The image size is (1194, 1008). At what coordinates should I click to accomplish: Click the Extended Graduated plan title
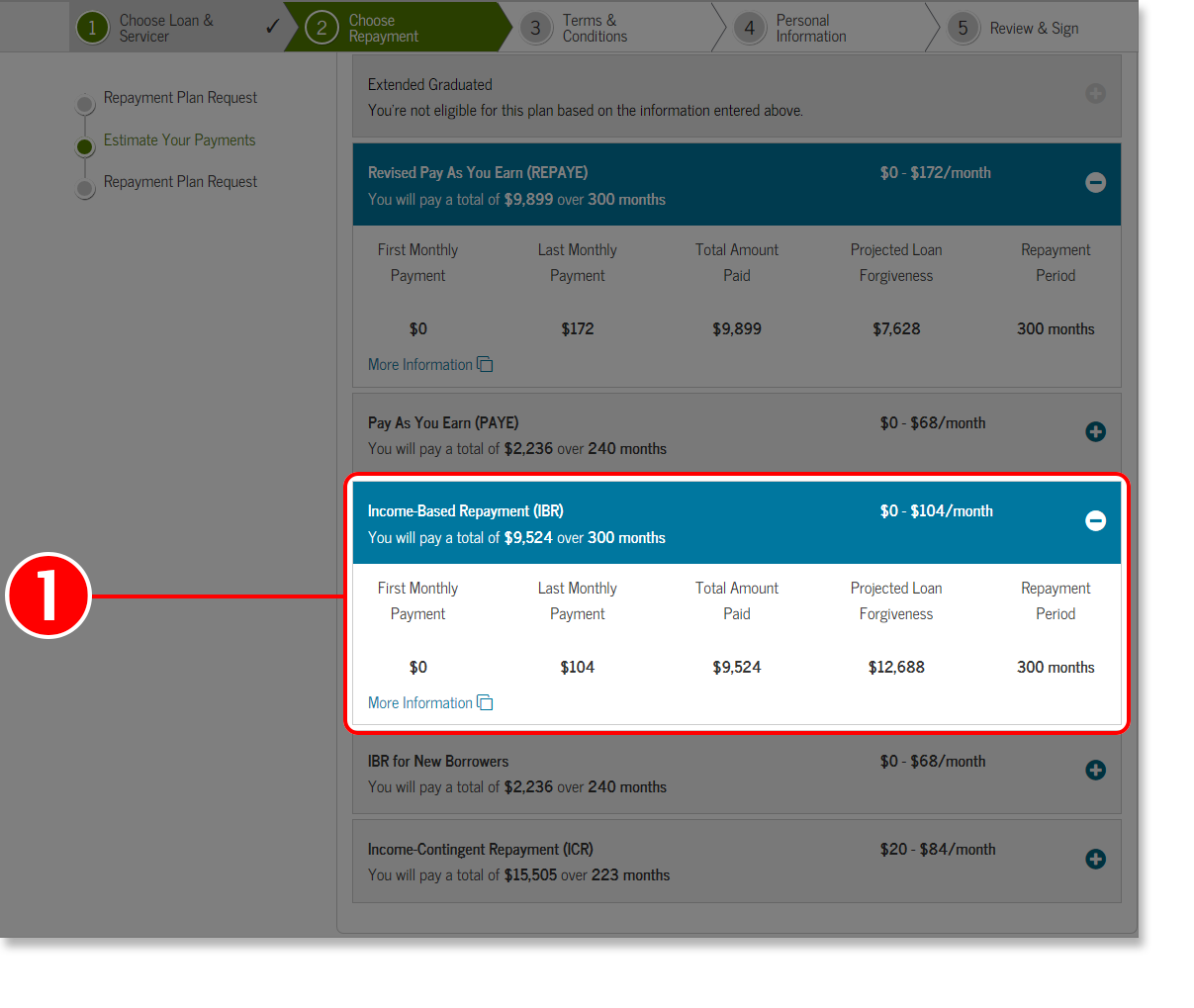tap(430, 85)
